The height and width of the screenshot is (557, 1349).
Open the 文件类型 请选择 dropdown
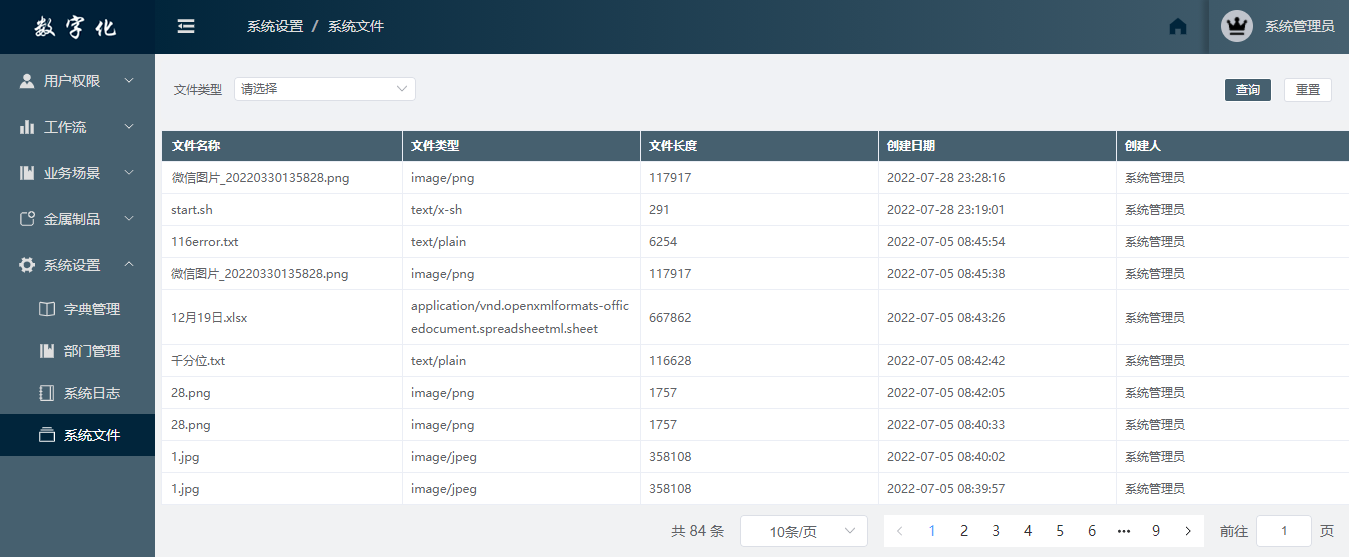point(325,89)
